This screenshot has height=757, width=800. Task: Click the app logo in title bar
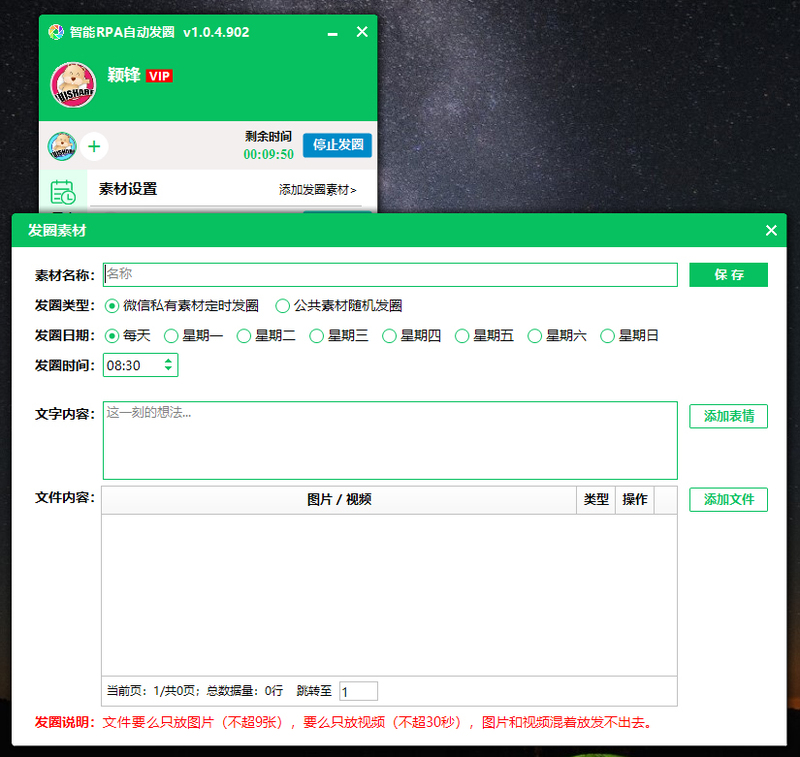[56, 32]
